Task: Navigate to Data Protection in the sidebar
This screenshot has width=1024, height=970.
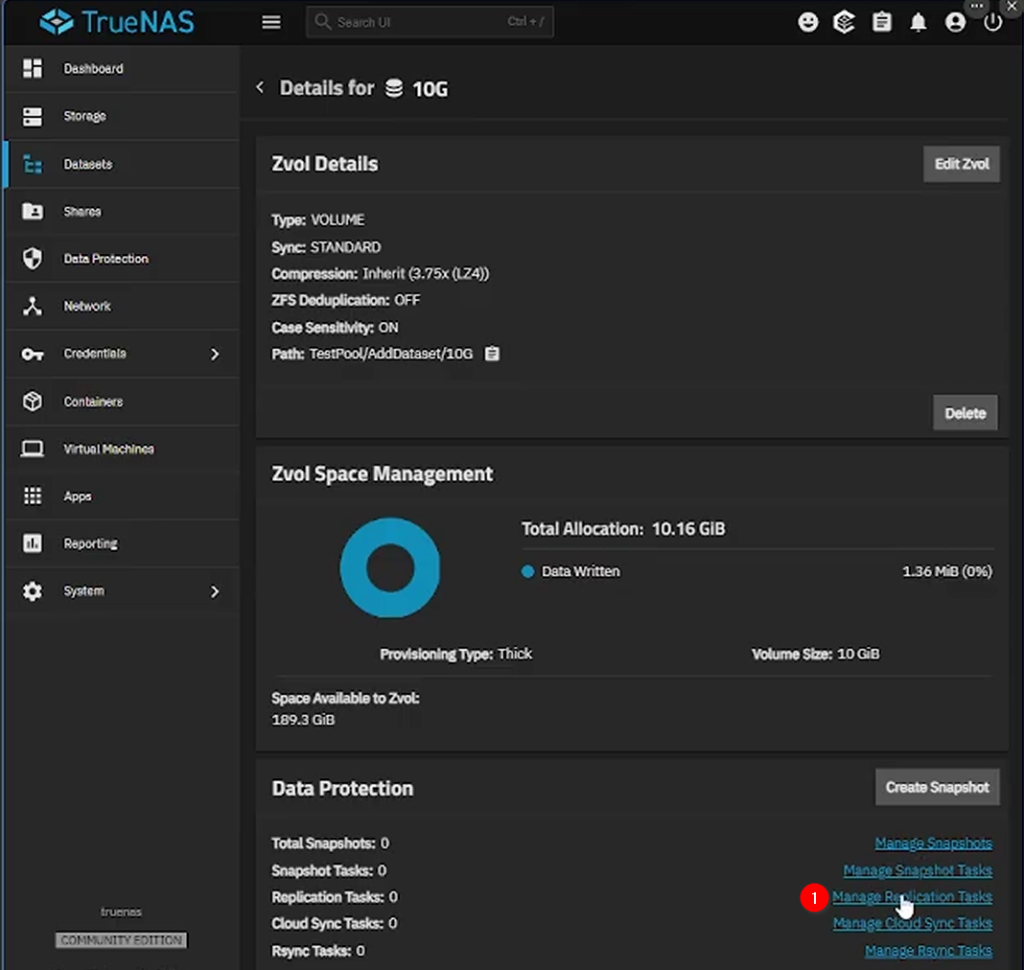Action: 105,259
